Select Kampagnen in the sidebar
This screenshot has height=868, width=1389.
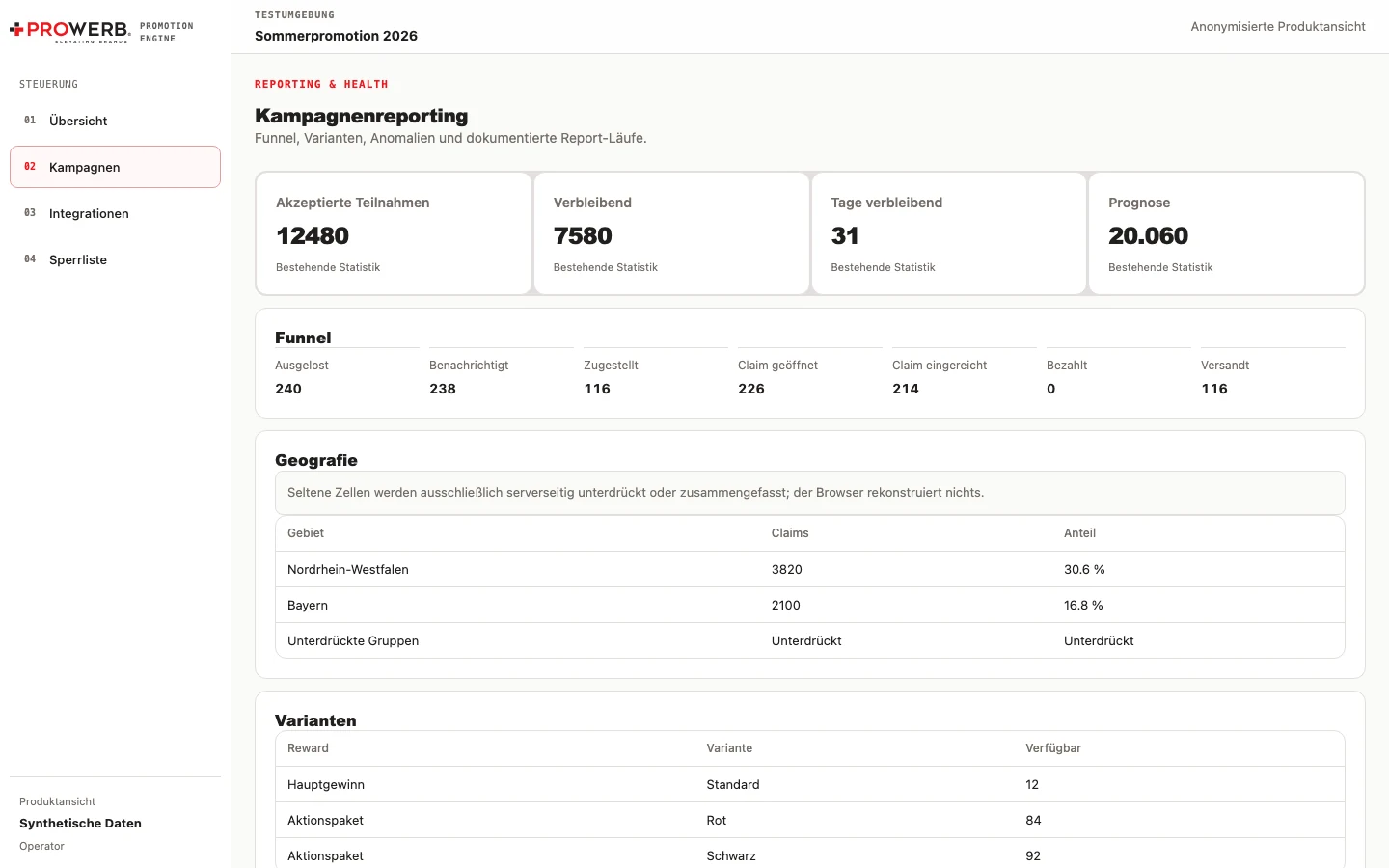(115, 167)
